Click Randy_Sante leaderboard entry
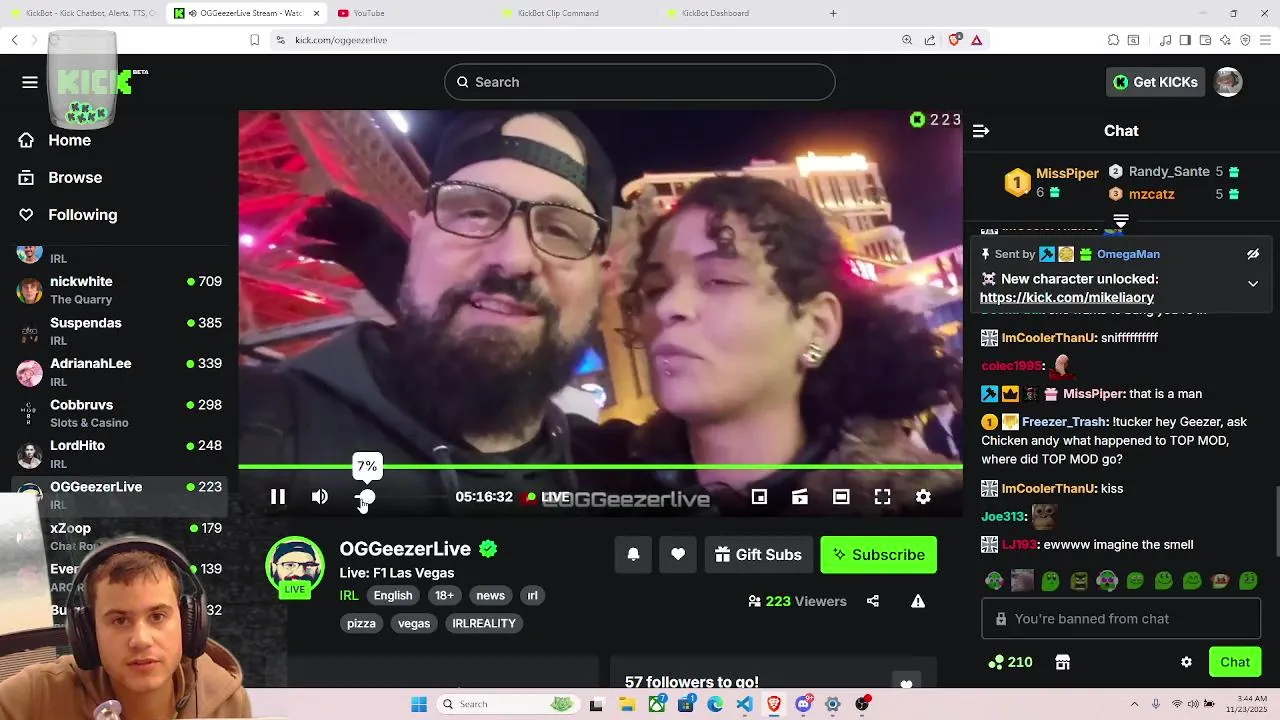The width and height of the screenshot is (1280, 720). pos(1174,172)
